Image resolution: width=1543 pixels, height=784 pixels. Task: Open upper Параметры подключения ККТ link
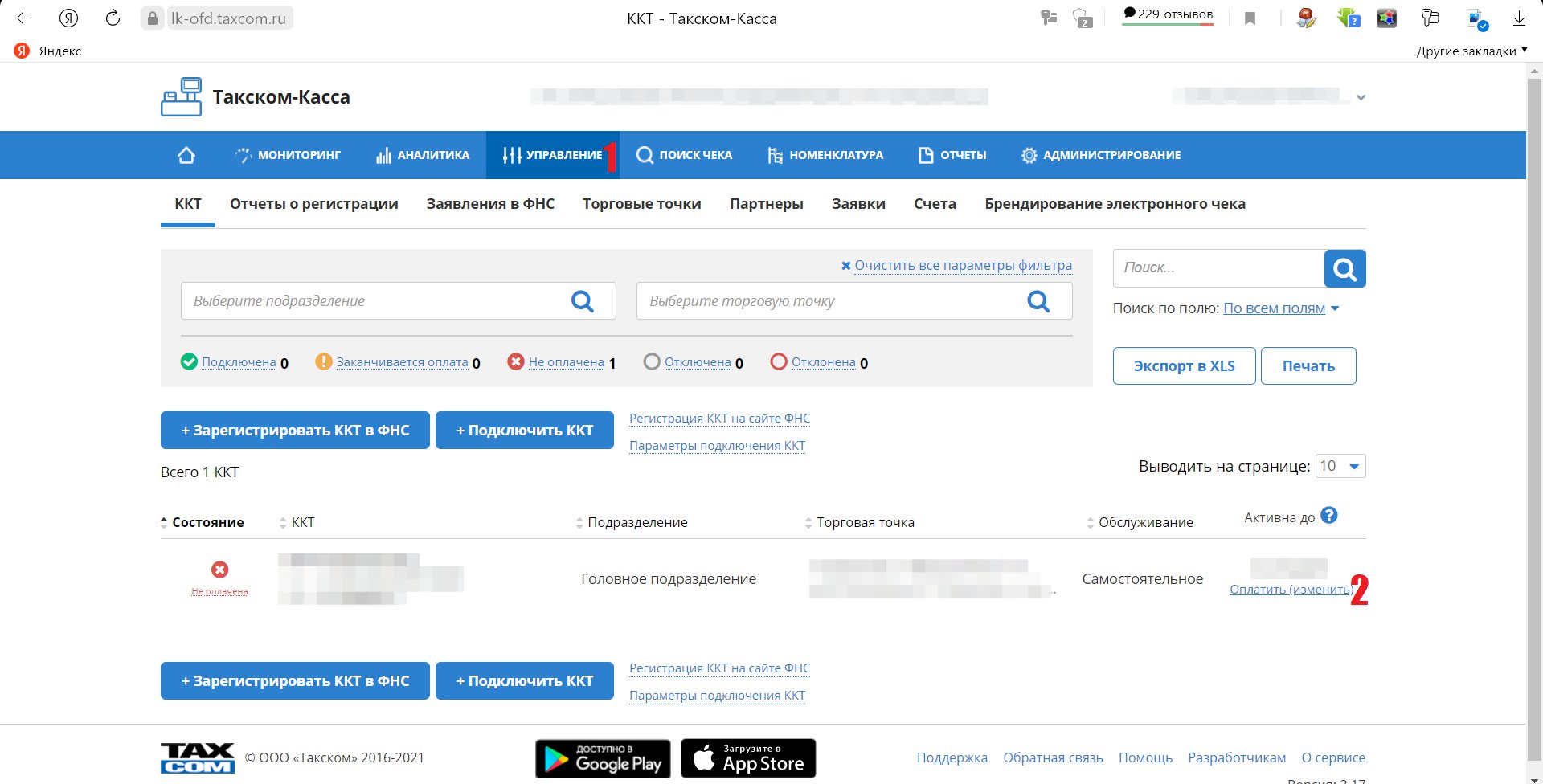(717, 446)
